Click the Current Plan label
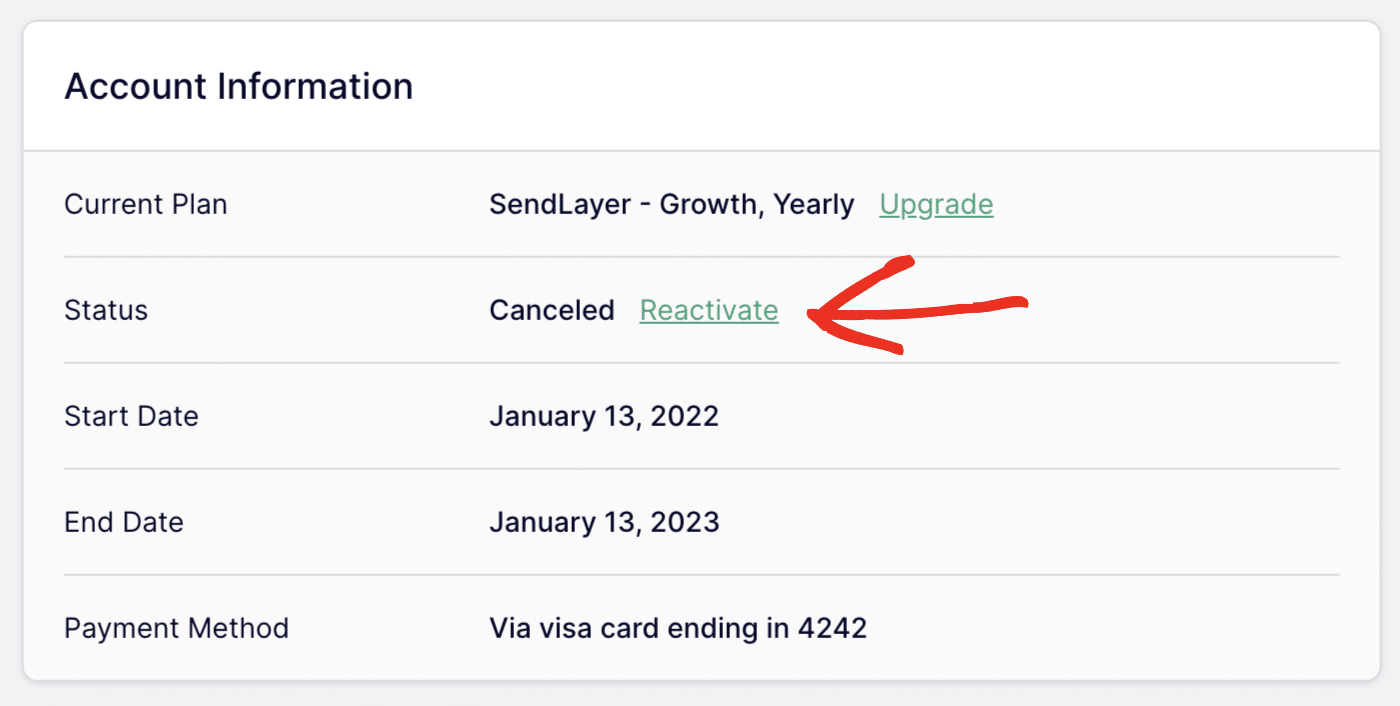This screenshot has width=1400, height=706. (x=146, y=205)
